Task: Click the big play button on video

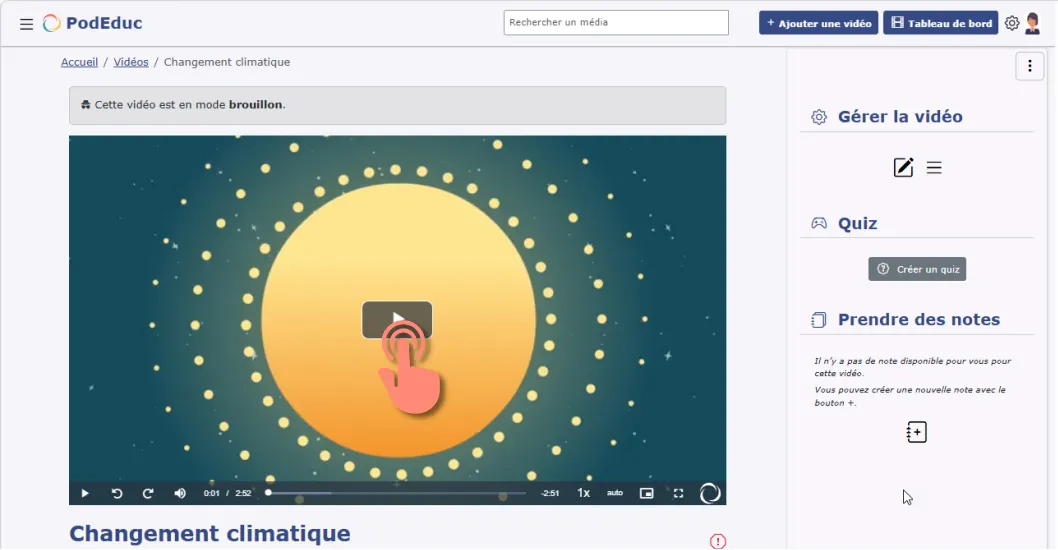Action: pyautogui.click(x=397, y=319)
